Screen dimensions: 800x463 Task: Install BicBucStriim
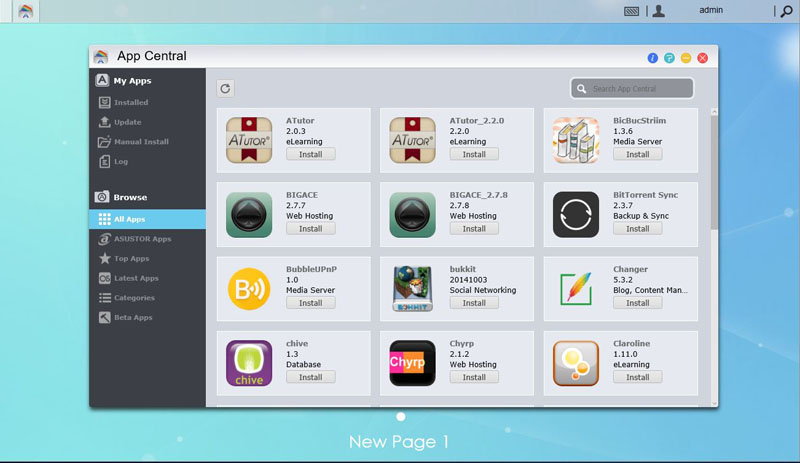click(637, 154)
